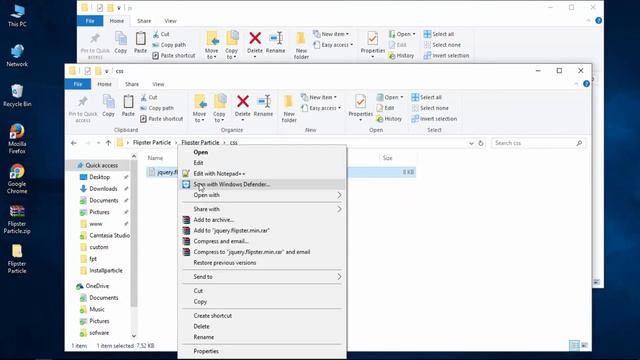Open address bar history dropdown
This screenshot has width=640, height=360.
pyautogui.click(x=471, y=143)
